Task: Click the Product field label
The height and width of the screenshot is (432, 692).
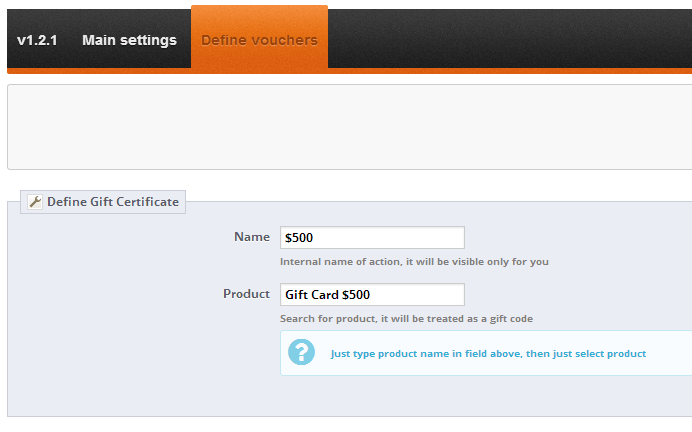Action: pos(246,294)
